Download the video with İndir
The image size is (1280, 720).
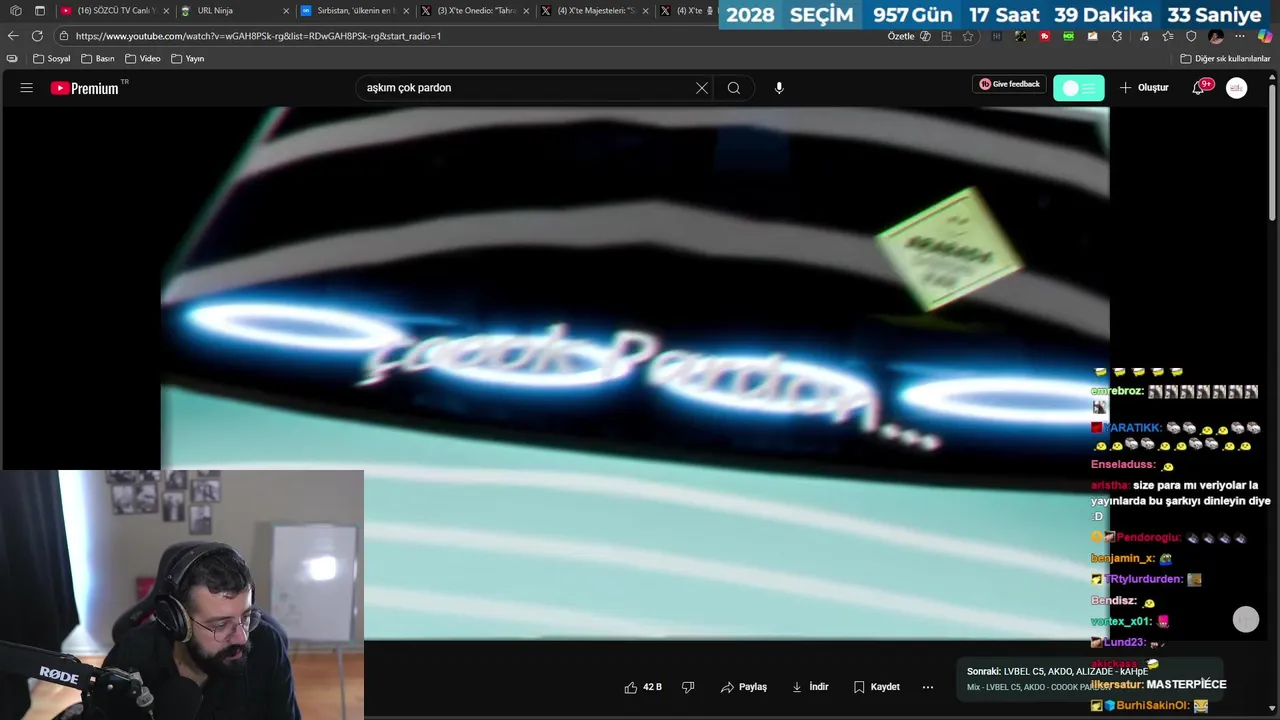810,687
